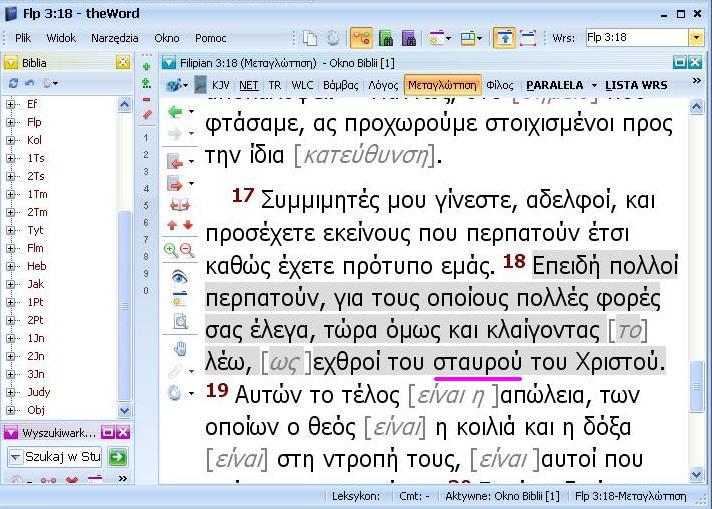The height and width of the screenshot is (509, 712).
Task: Click the purple binoculars book icon
Action: point(408,38)
